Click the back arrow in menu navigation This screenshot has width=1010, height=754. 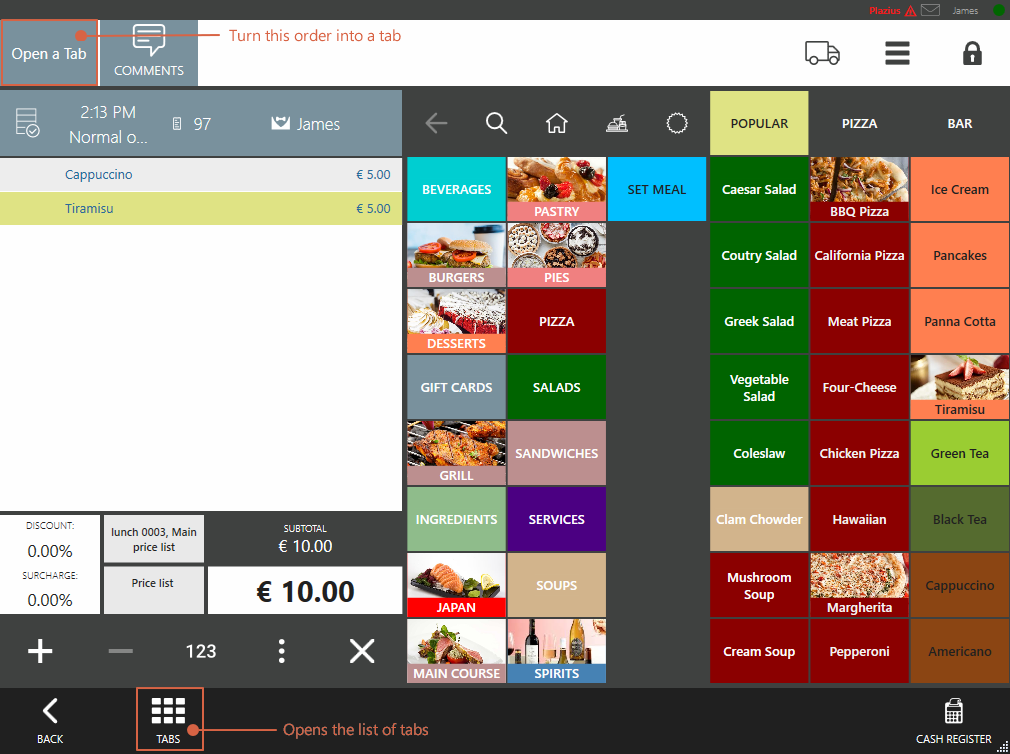coord(437,123)
